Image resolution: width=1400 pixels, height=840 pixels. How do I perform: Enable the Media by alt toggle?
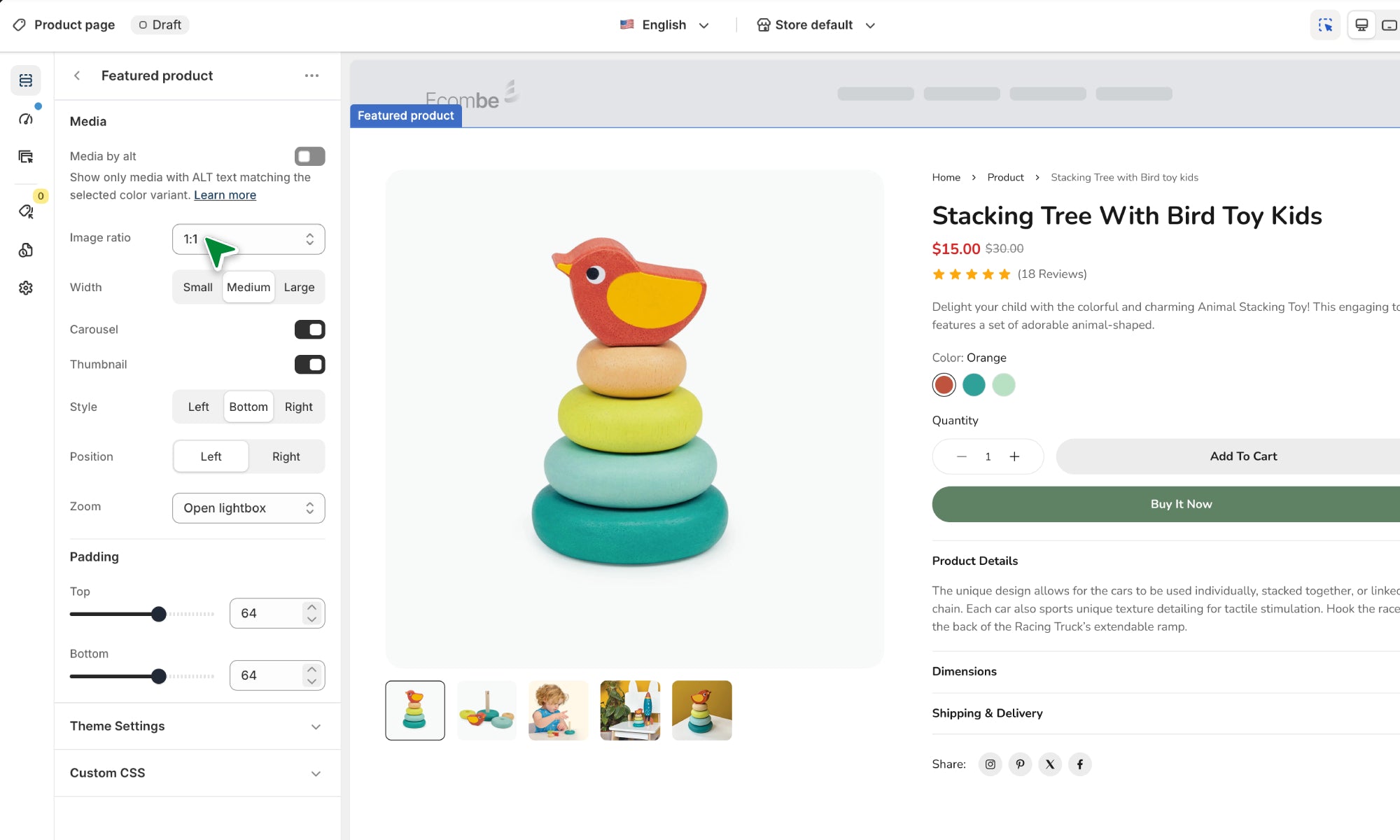[309, 156]
